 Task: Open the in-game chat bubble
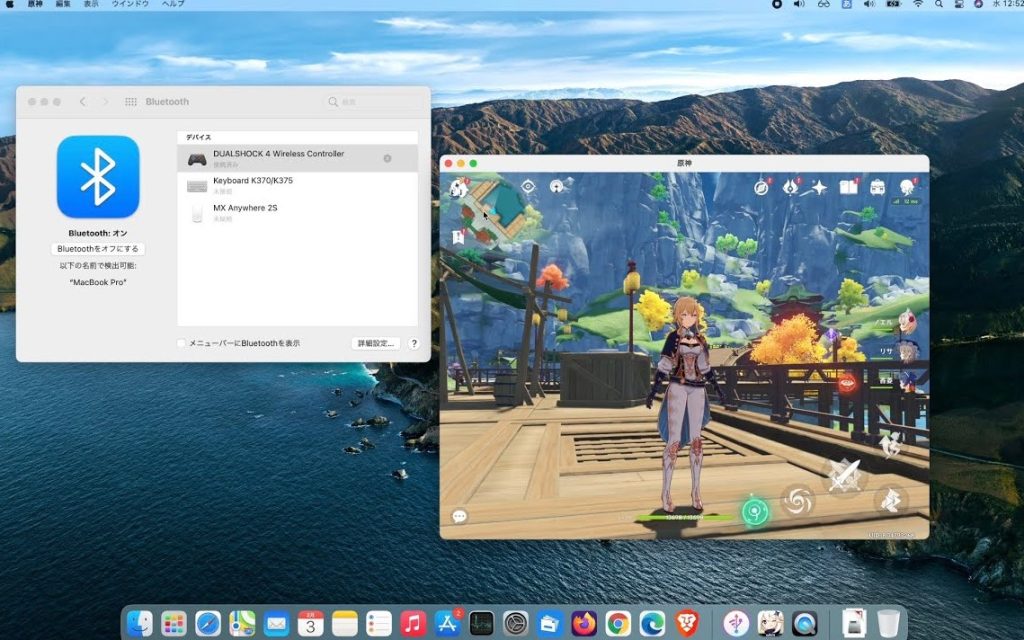[x=459, y=516]
